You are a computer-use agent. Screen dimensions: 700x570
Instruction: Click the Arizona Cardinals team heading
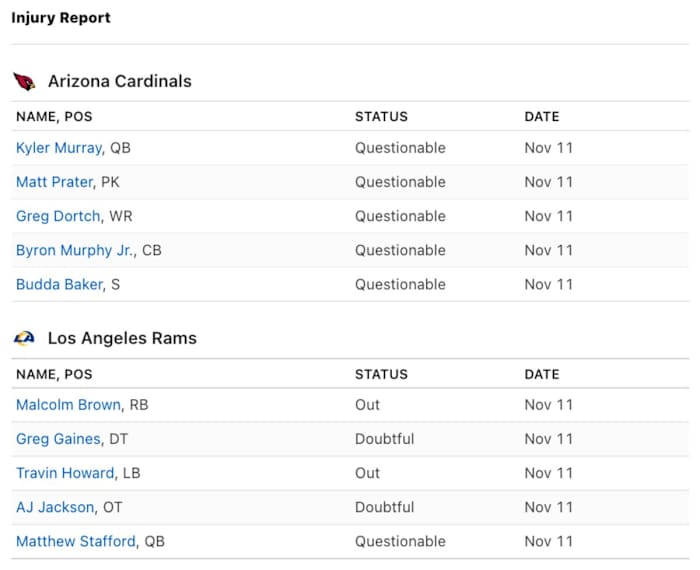coord(119,82)
